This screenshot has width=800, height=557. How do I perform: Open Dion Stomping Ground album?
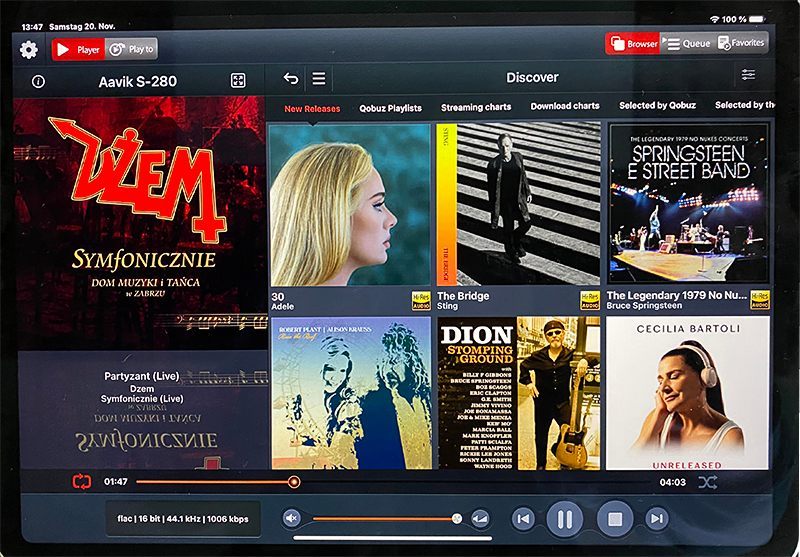(x=519, y=393)
